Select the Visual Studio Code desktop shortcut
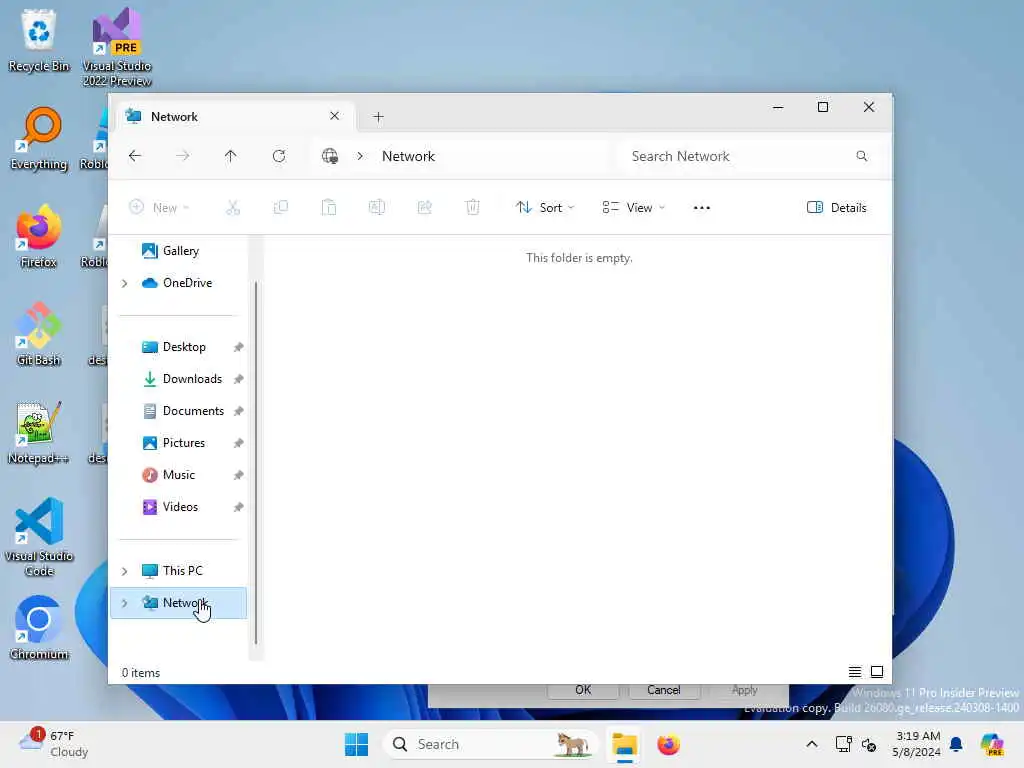1024x768 pixels. point(39,537)
